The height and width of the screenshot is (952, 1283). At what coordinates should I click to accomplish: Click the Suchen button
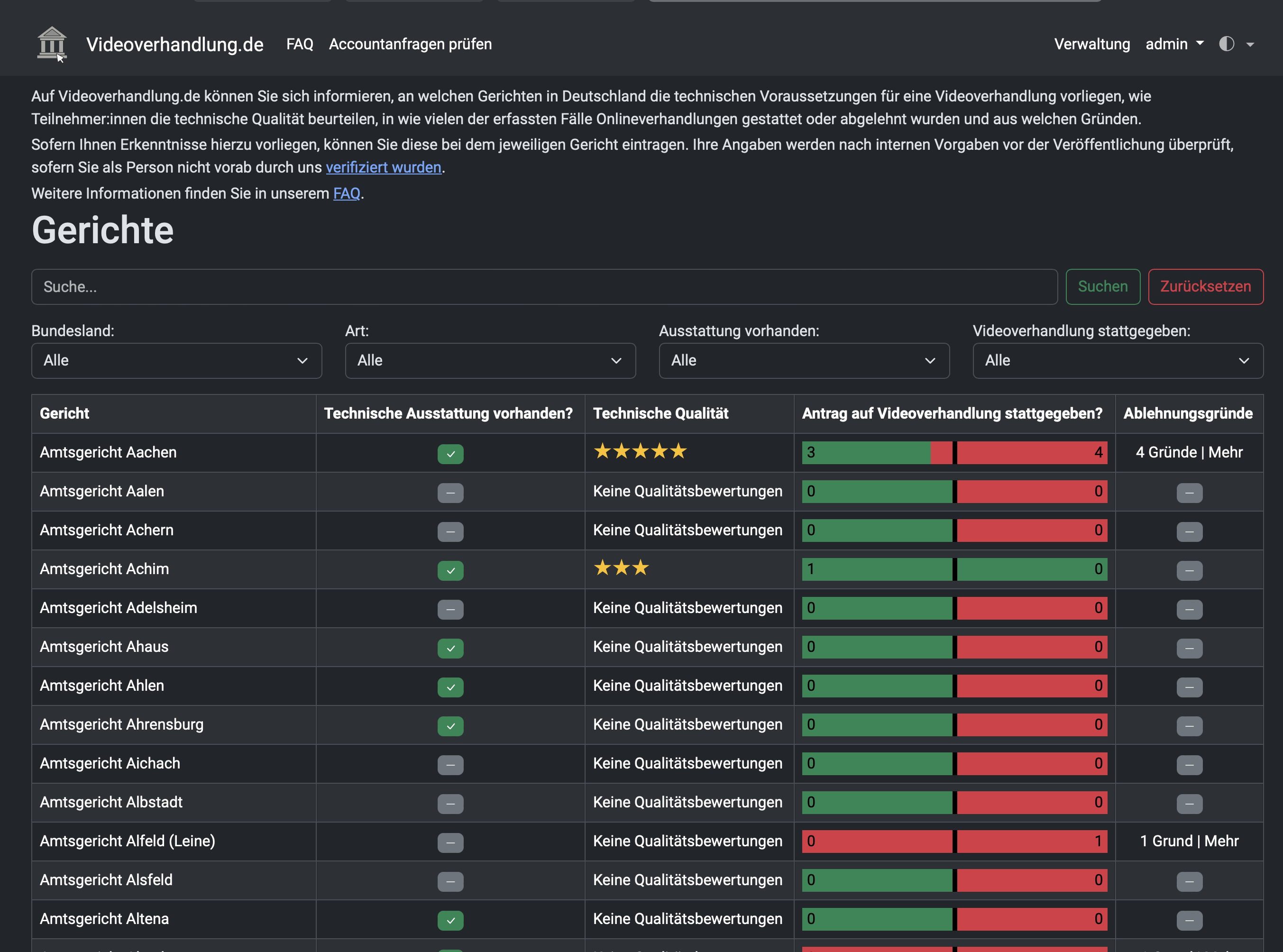pyautogui.click(x=1103, y=286)
